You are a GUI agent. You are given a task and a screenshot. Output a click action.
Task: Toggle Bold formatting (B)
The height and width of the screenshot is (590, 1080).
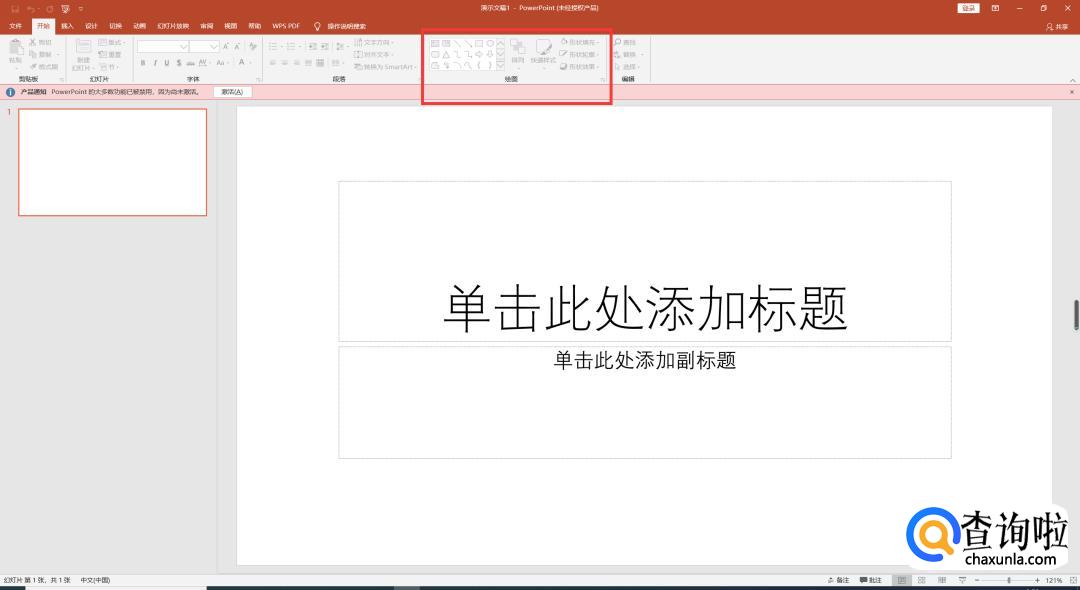[143, 63]
